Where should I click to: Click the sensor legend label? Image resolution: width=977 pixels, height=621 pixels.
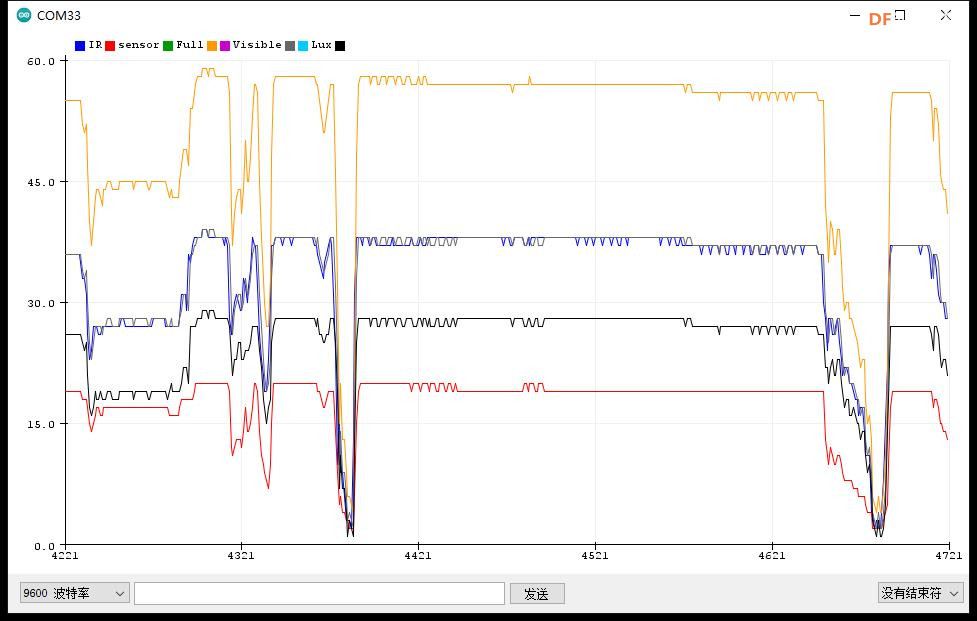[138, 45]
